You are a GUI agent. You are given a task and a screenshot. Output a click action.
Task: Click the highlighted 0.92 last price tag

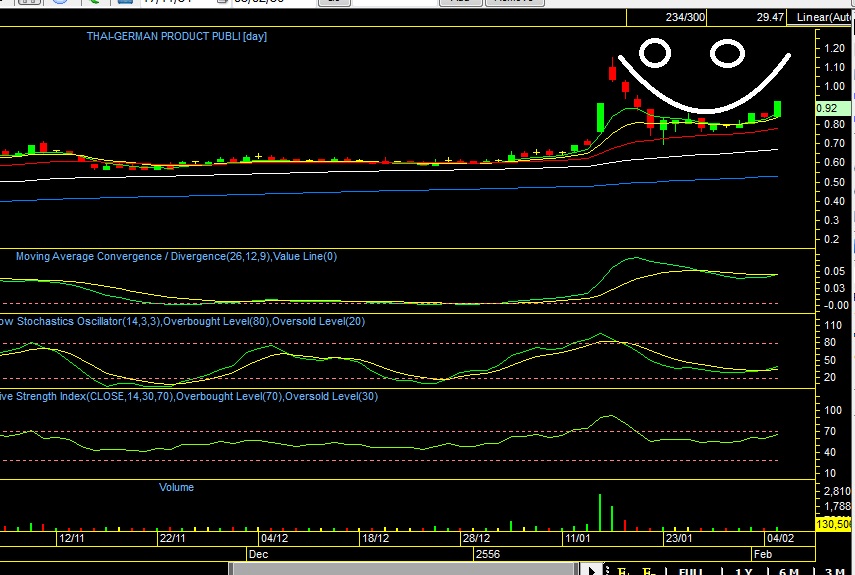tap(833, 108)
